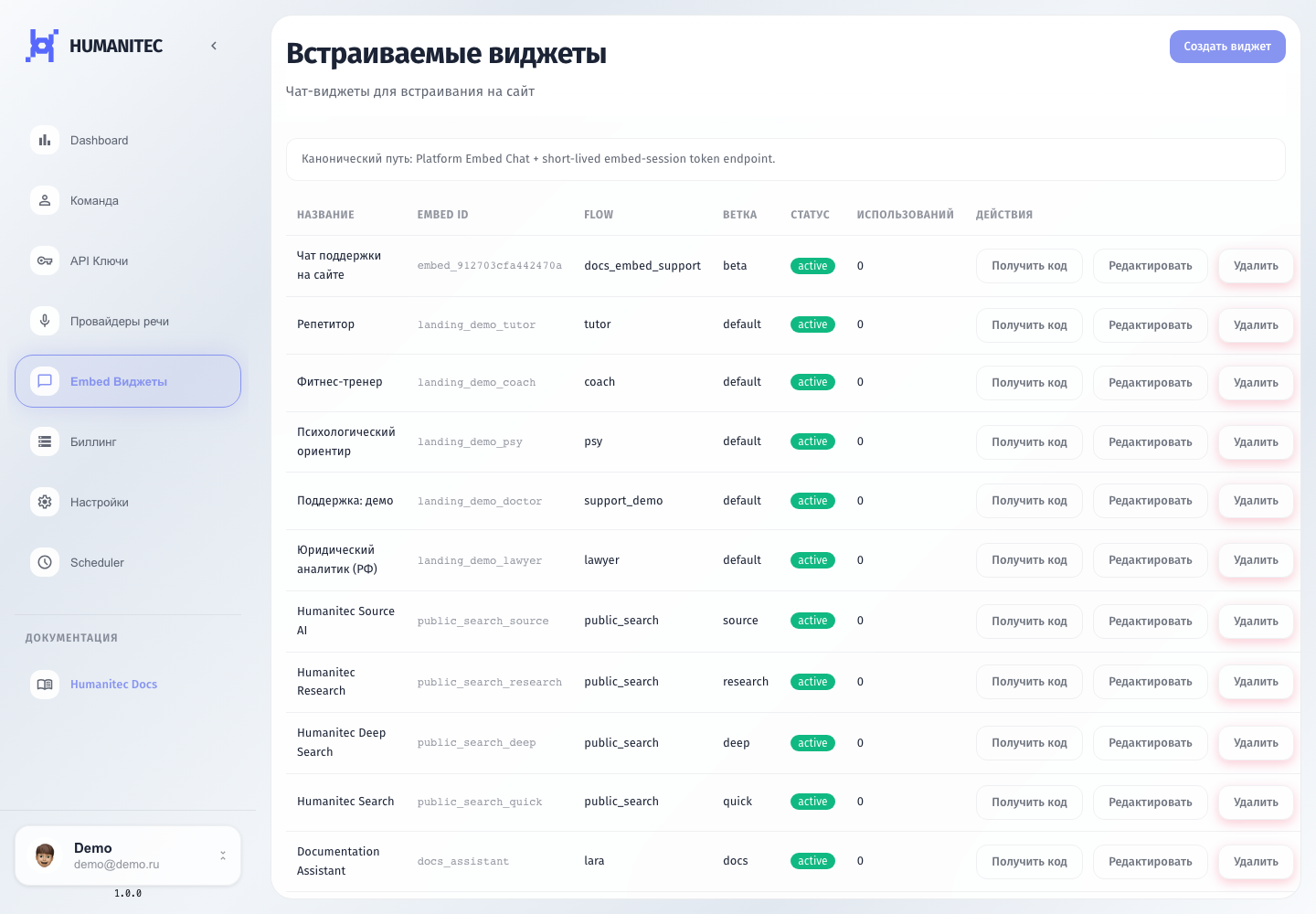Click the active badge in docs_assistant row
This screenshot has height=914, width=1316.
click(812, 861)
